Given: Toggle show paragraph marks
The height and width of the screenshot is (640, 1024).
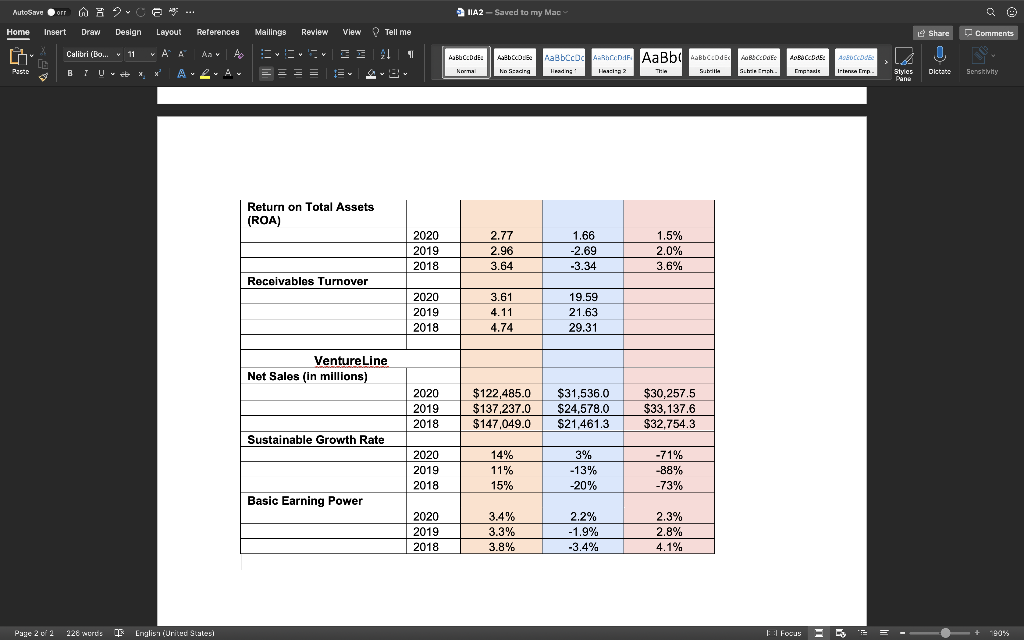Looking at the screenshot, I should pyautogui.click(x=410, y=54).
